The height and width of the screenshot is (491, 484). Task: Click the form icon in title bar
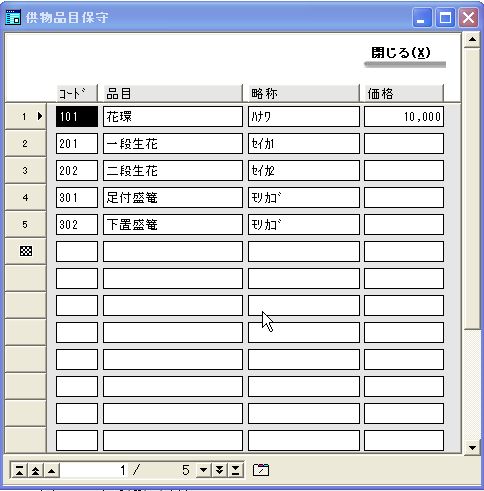pyautogui.click(x=13, y=17)
